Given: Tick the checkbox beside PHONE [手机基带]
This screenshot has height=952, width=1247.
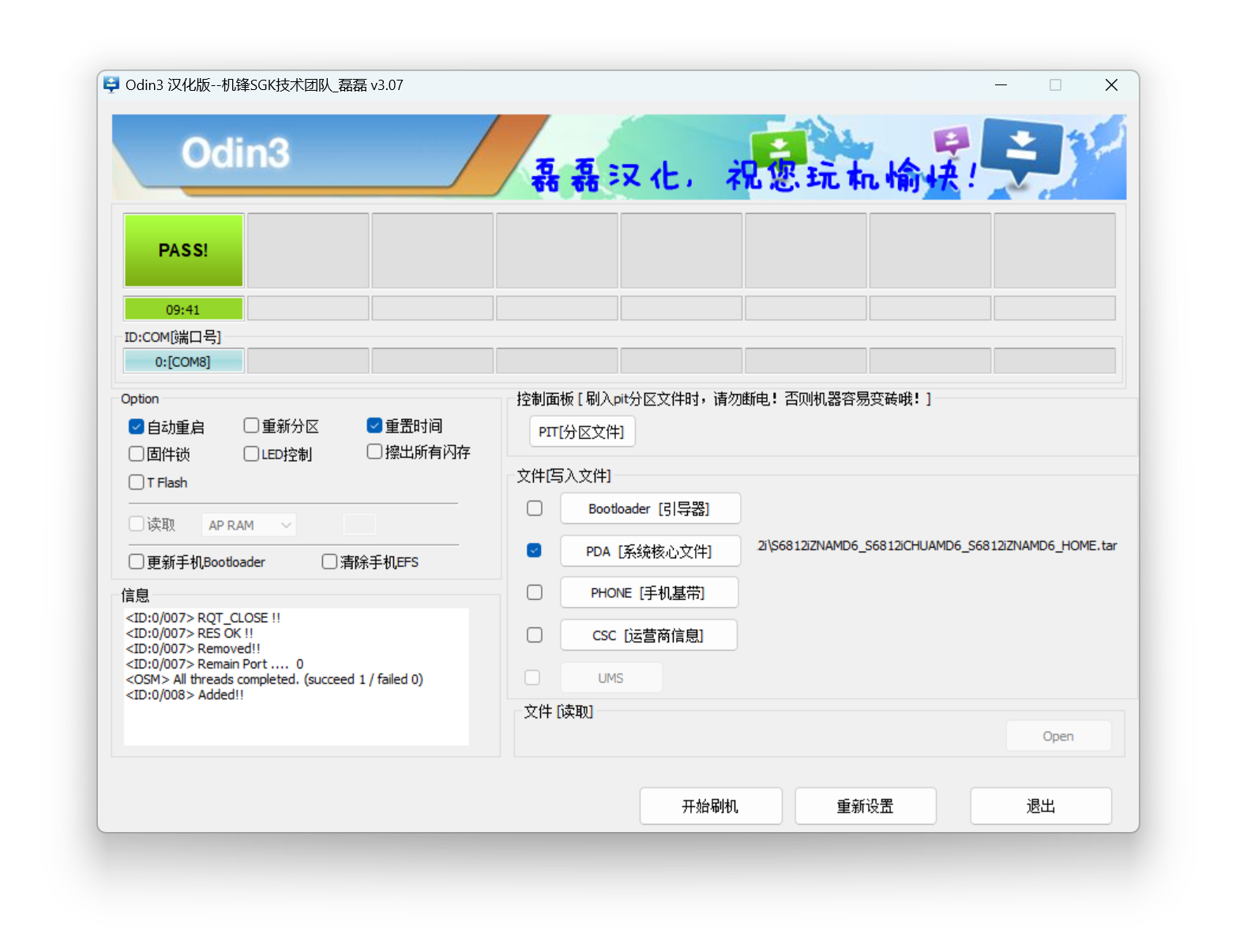Looking at the screenshot, I should pyautogui.click(x=535, y=592).
